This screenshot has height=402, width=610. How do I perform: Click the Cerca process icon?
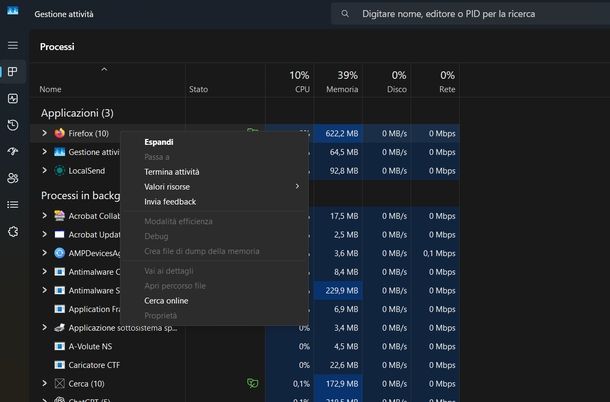[60, 384]
